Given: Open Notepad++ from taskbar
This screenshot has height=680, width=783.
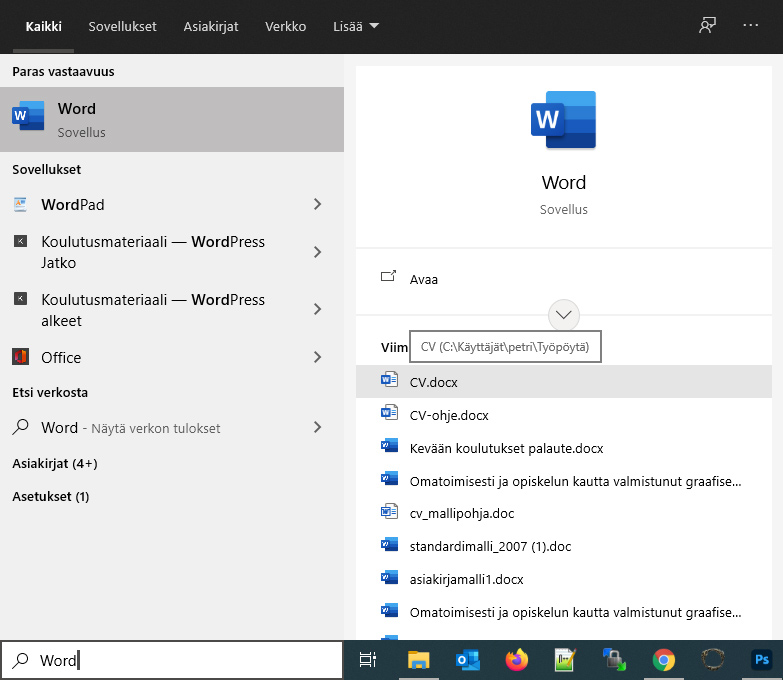Looking at the screenshot, I should (565, 660).
